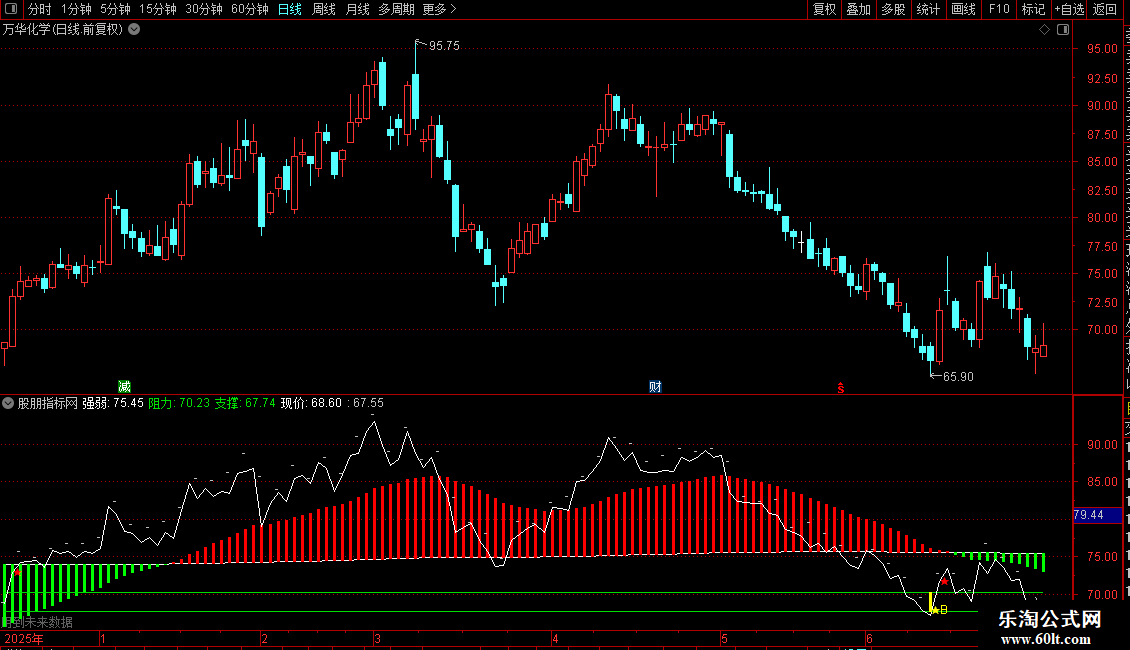This screenshot has width=1130, height=650.
Task: Click the yellow B buy signal marker
Action: (944, 610)
